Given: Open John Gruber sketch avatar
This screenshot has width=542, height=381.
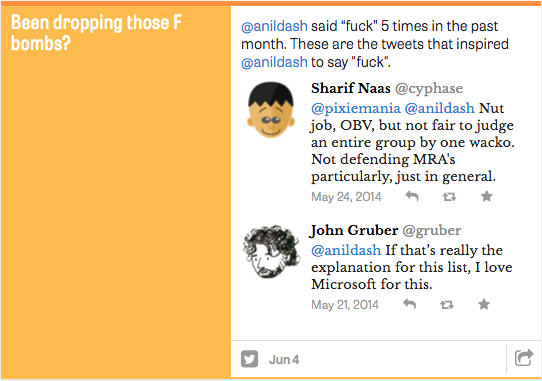Looking at the screenshot, I should (271, 251).
